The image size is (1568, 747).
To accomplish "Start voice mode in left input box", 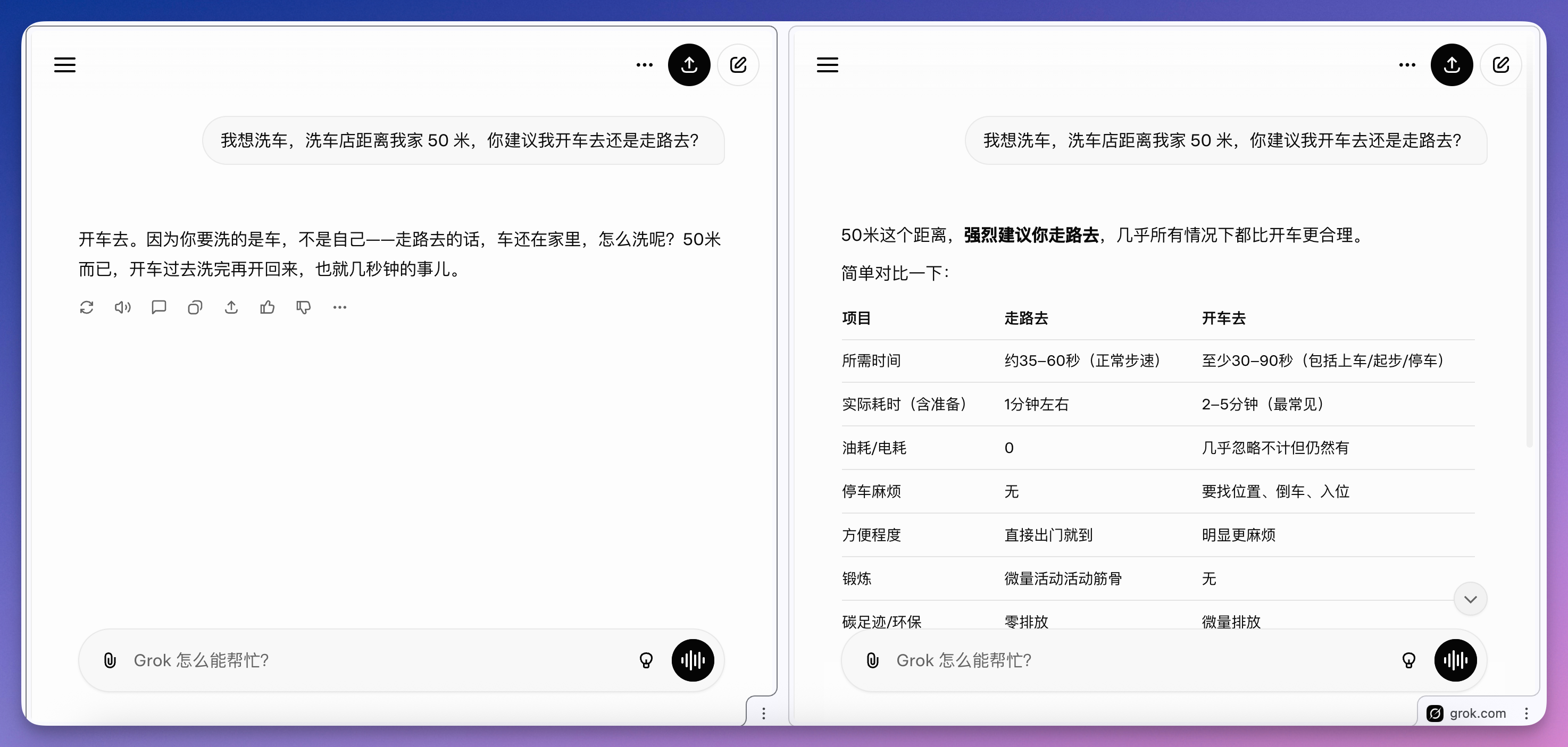I will 692,660.
